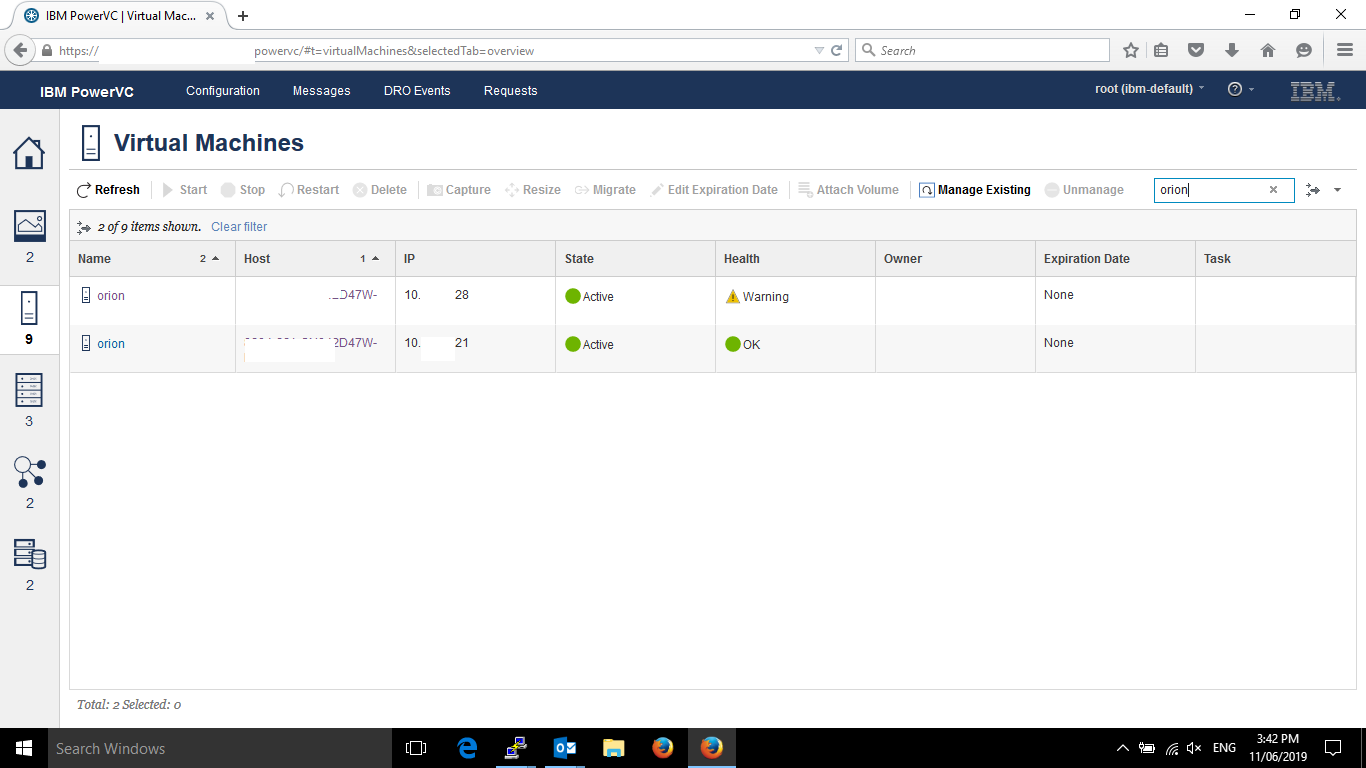The height and width of the screenshot is (768, 1366).
Task: Open the Home icon in left sidebar
Action: coord(29,153)
